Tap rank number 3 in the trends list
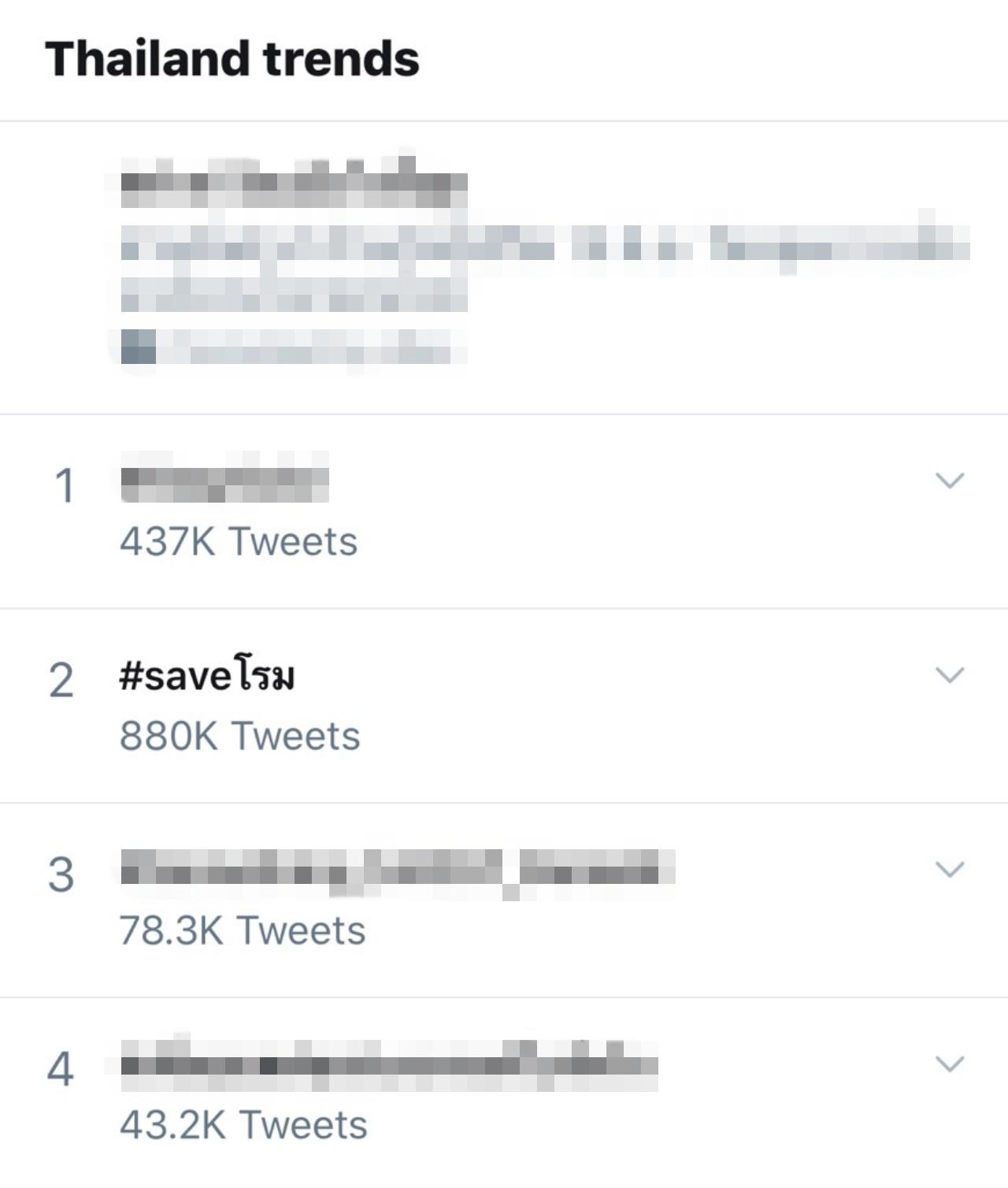 [x=61, y=874]
